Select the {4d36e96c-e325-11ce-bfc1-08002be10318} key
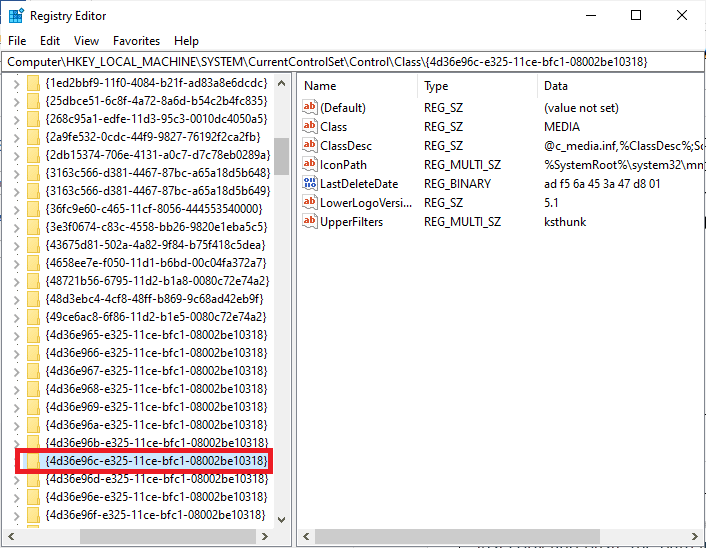This screenshot has height=548, width=706. point(156,461)
